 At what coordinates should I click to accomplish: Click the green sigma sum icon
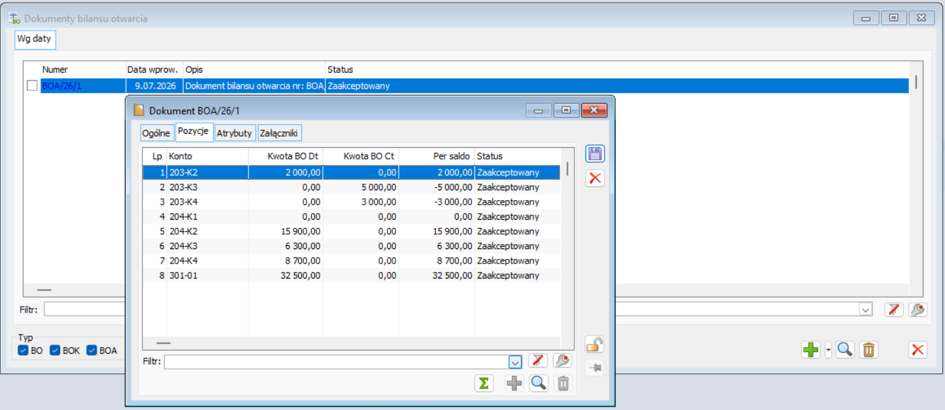coord(483,383)
